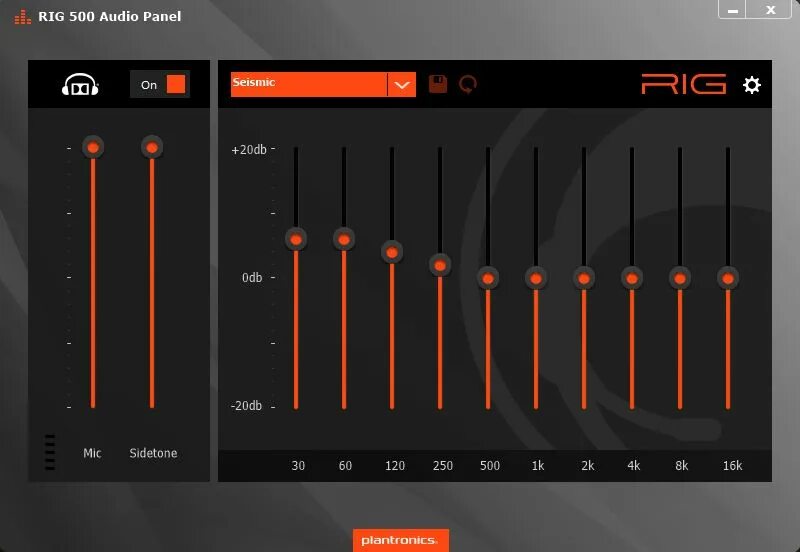This screenshot has height=552, width=800.
Task: Open settings via the gear icon
Action: 752,85
